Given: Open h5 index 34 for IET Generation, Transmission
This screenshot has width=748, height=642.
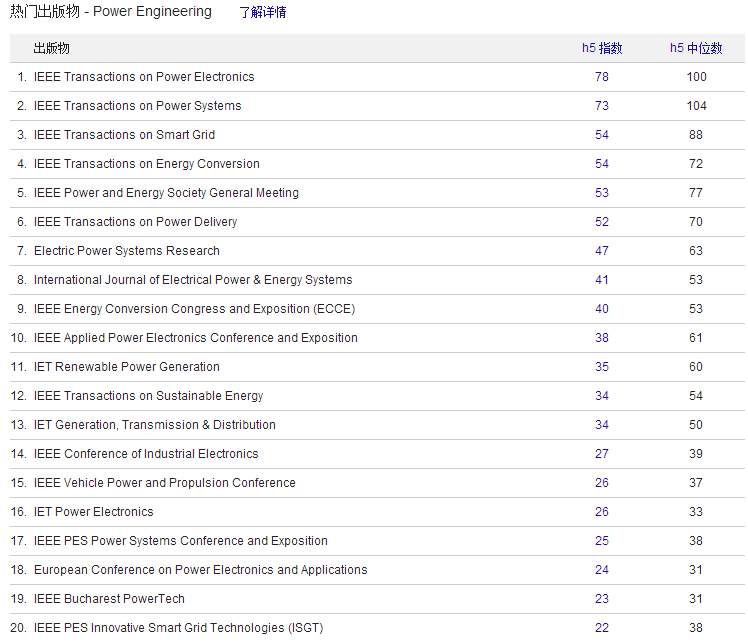Looking at the screenshot, I should tap(602, 425).
